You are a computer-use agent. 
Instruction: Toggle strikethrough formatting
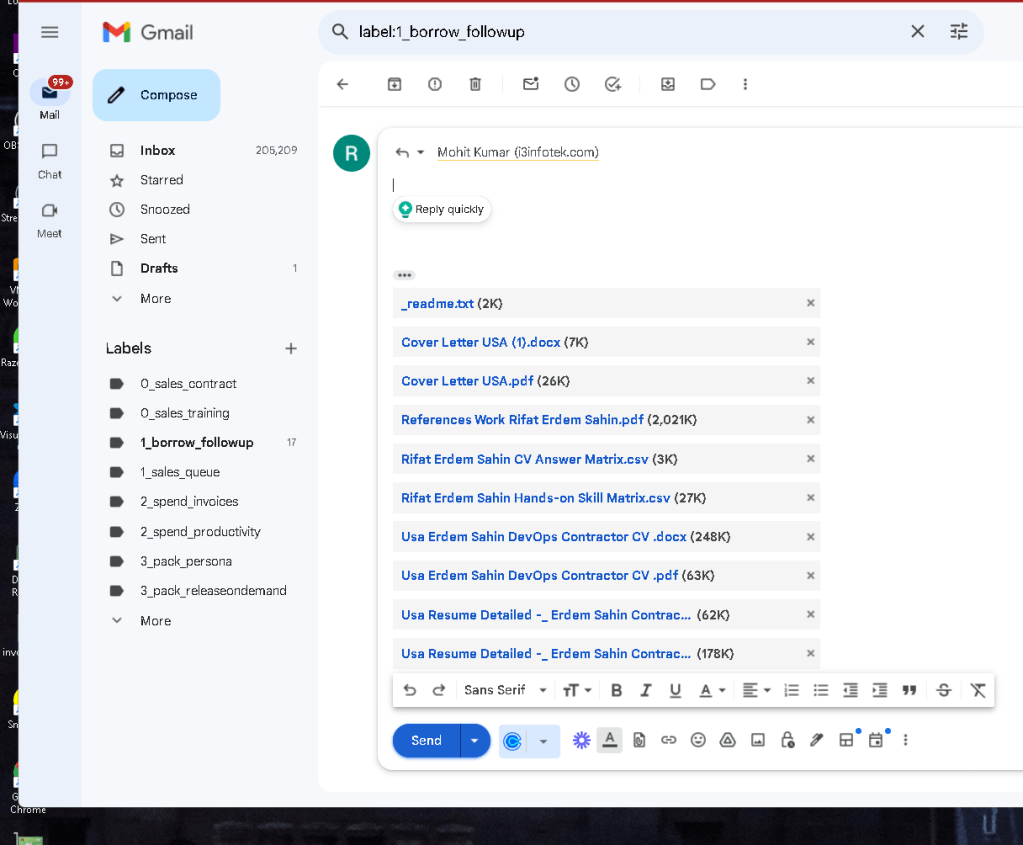(x=944, y=690)
